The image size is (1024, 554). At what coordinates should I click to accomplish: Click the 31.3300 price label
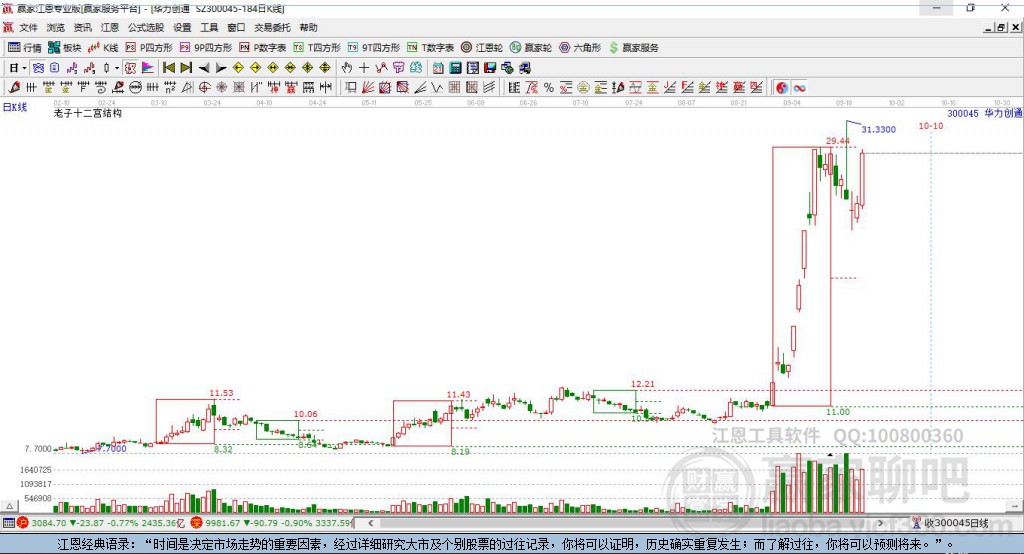click(878, 129)
